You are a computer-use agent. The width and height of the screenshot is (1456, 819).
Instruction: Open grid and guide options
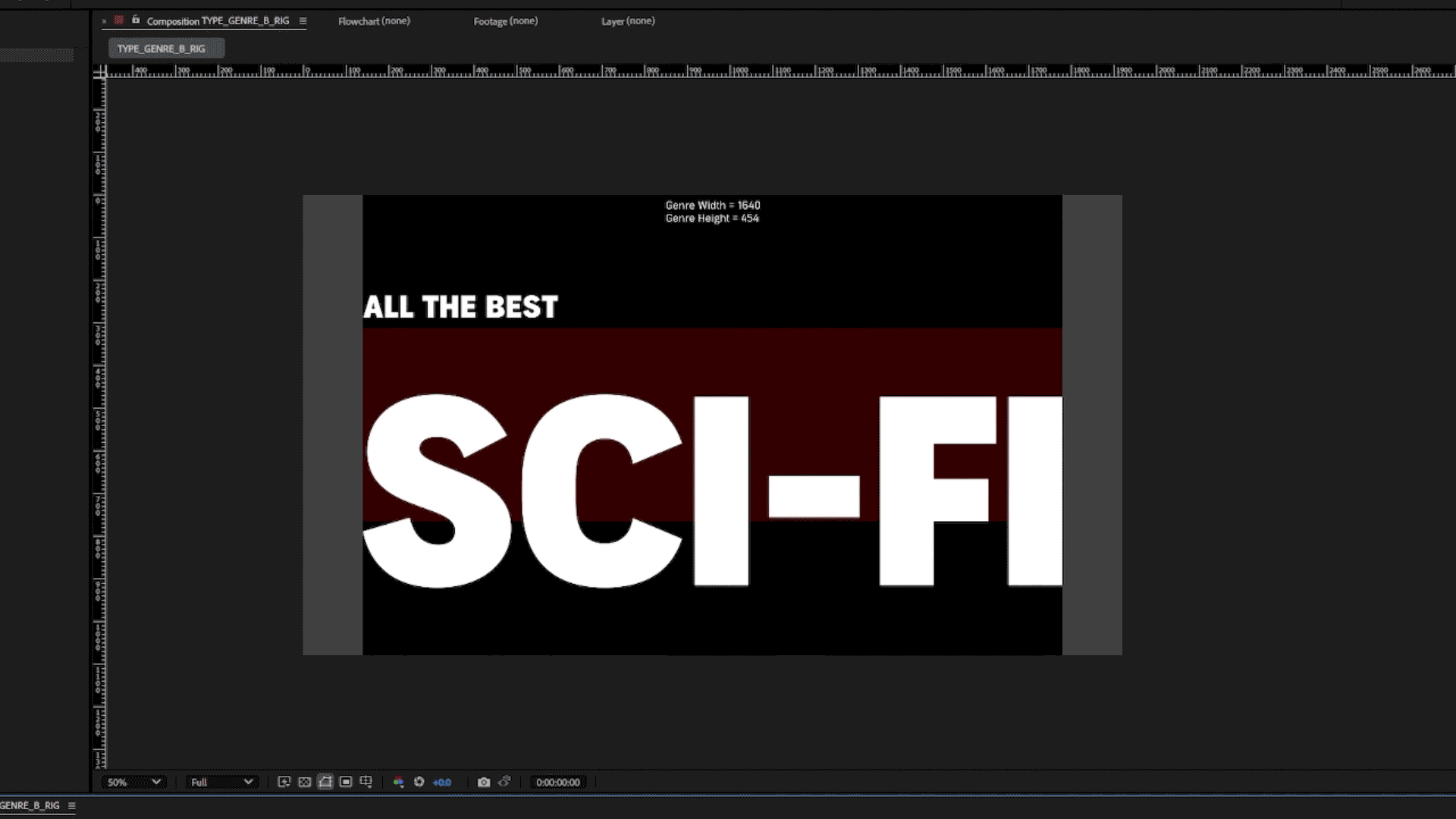click(366, 782)
